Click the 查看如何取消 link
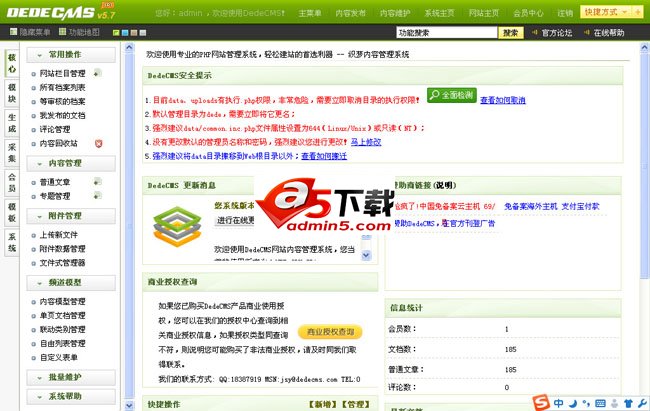The height and width of the screenshot is (411, 650). 503,100
